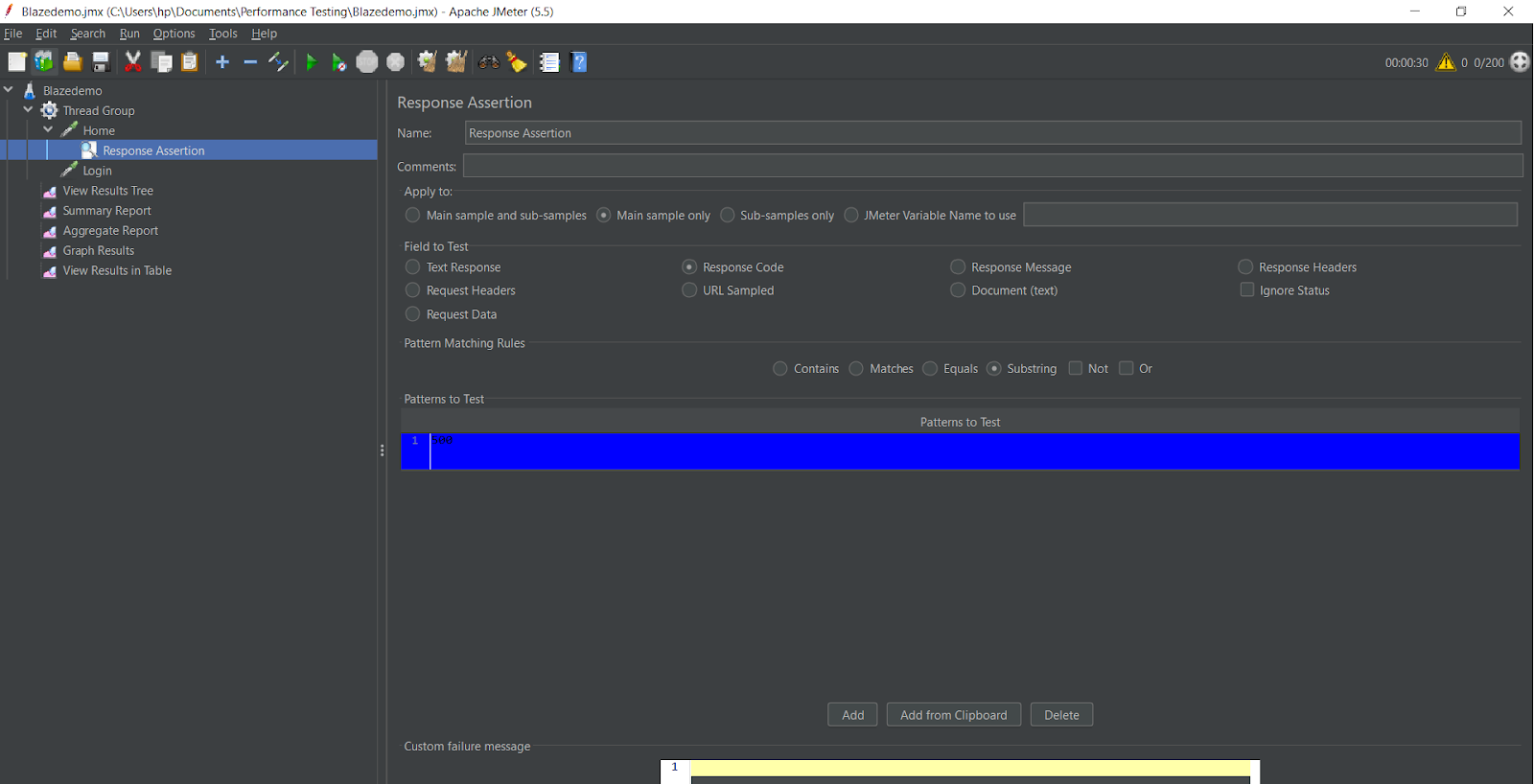This screenshot has height=784, width=1534.
Task: Copy the selected element via the toolbar icon
Action: coord(162,62)
